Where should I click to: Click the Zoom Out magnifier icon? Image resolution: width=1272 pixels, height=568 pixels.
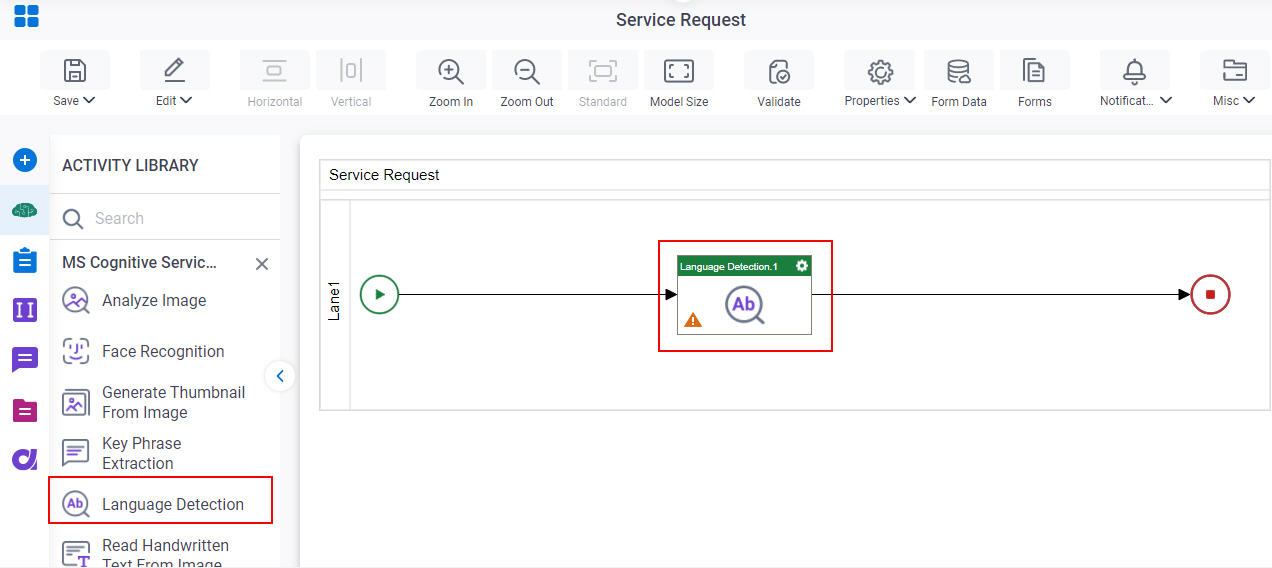coord(527,71)
